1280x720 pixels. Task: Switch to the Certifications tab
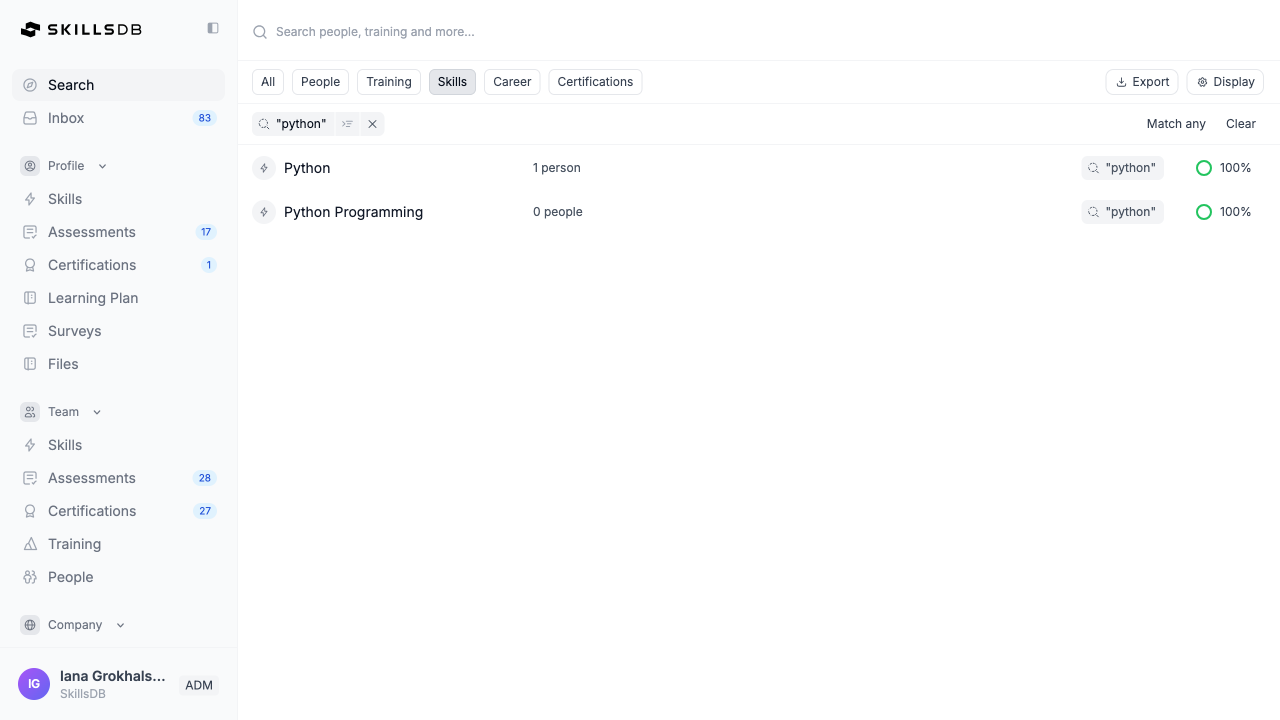click(x=595, y=82)
